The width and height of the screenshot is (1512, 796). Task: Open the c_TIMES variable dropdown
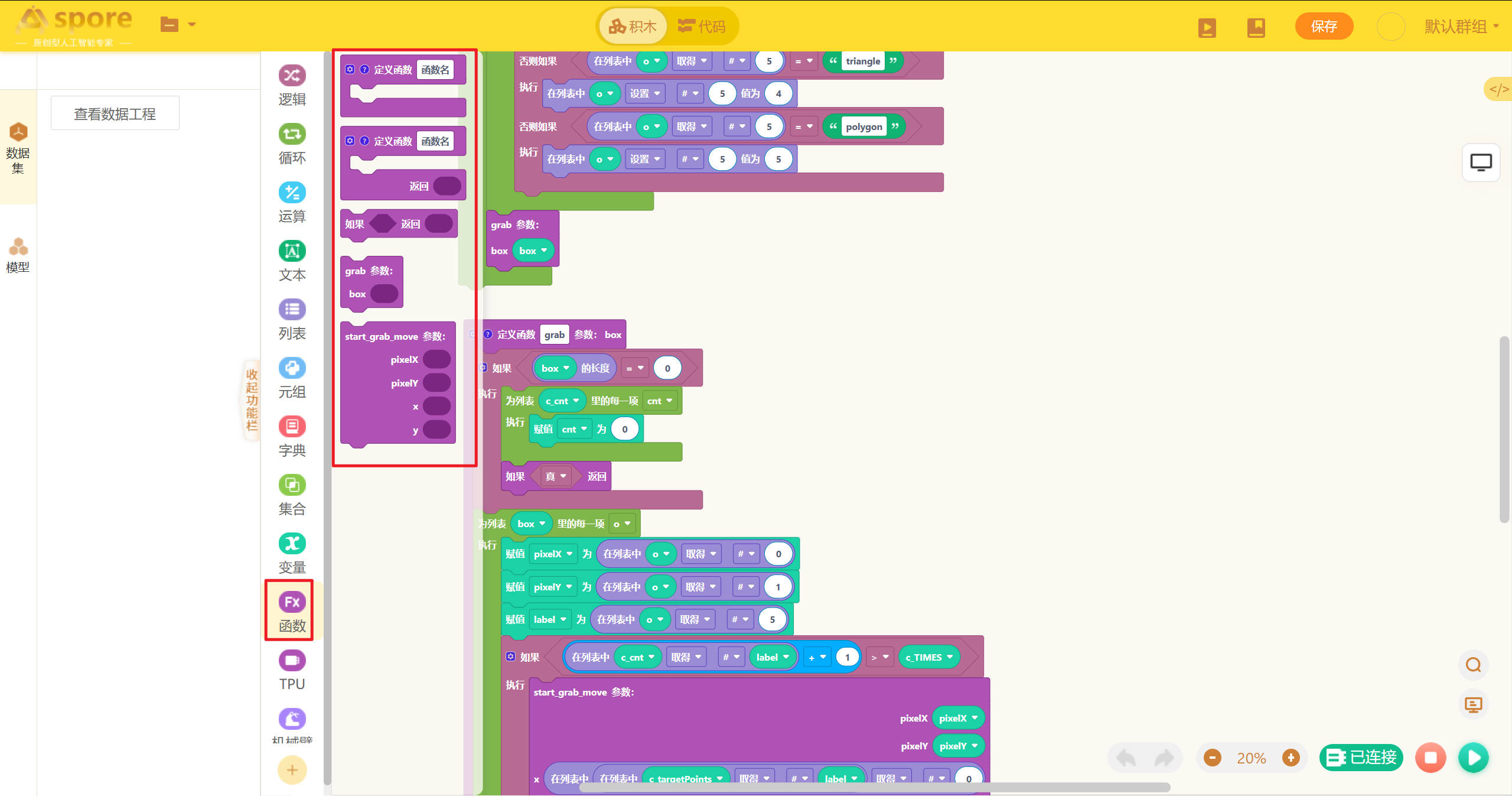pyautogui.click(x=950, y=657)
